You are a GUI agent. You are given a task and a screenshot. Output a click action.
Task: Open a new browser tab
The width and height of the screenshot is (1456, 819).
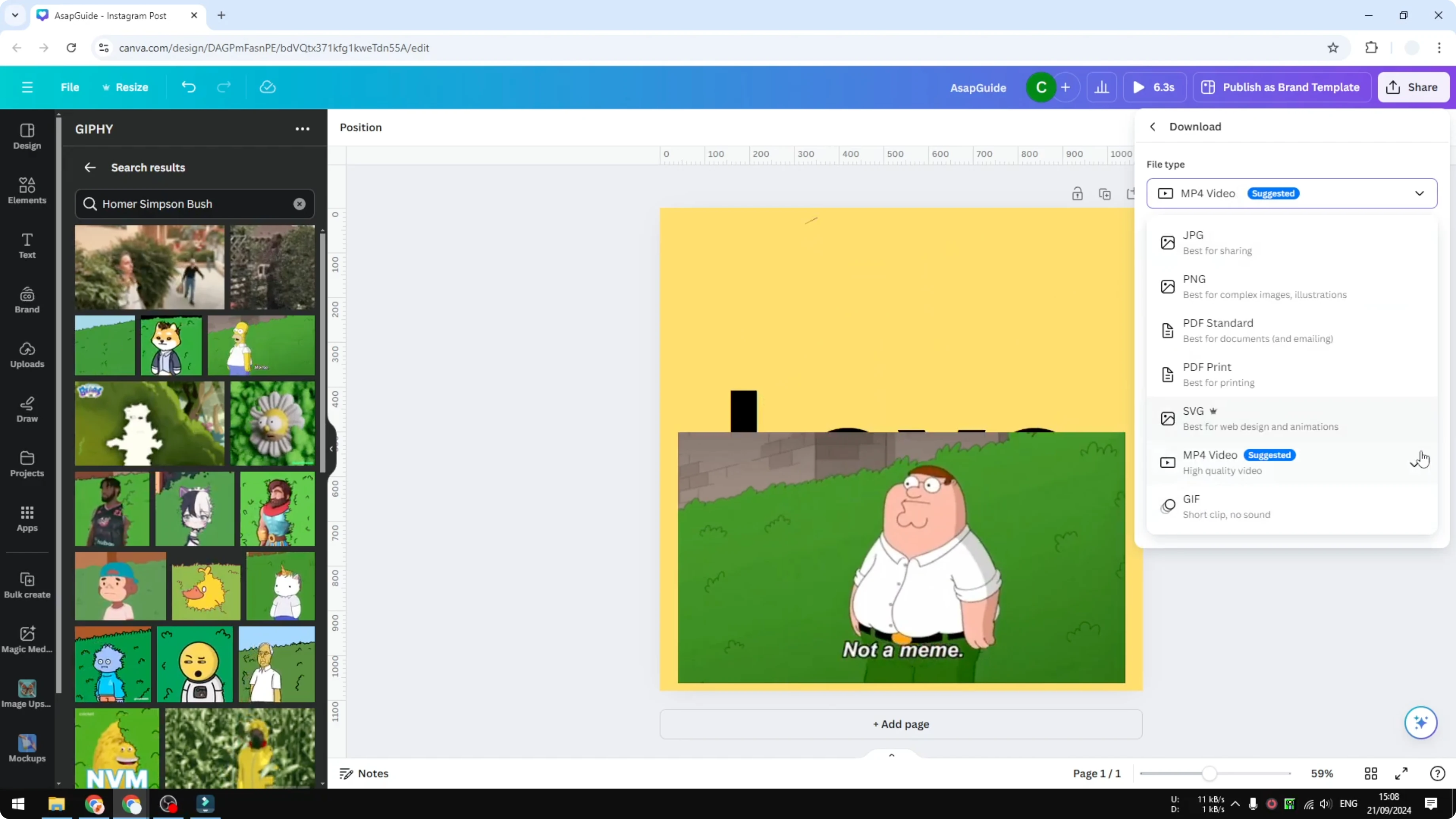click(x=222, y=15)
